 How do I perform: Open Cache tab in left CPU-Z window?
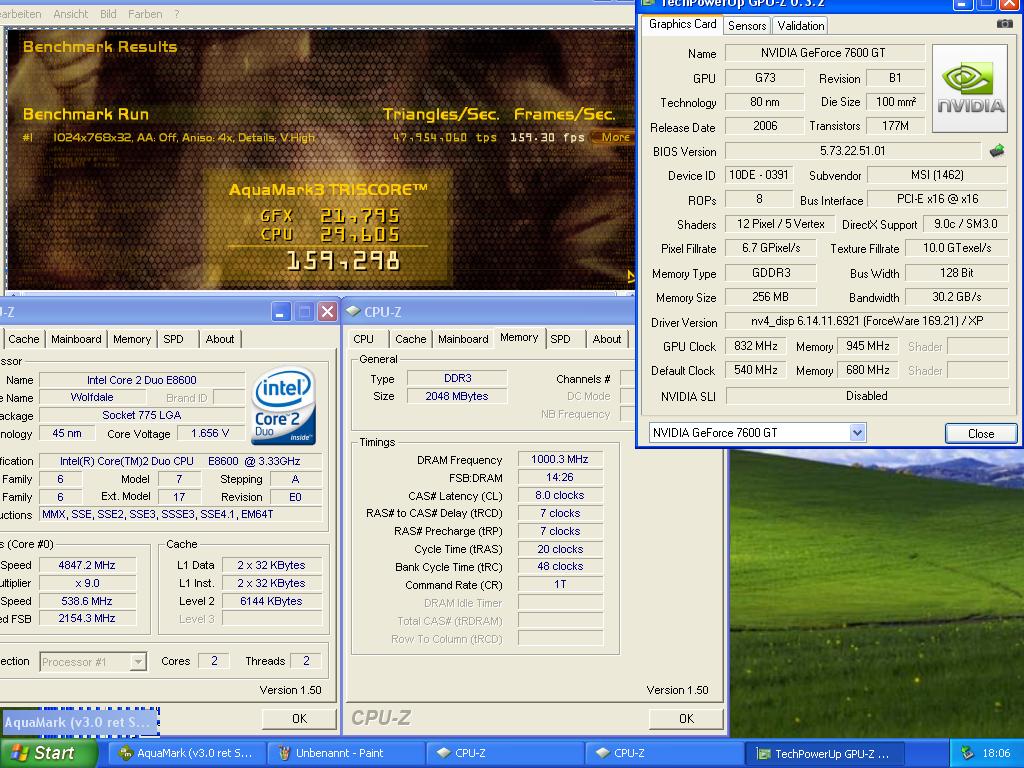click(24, 339)
